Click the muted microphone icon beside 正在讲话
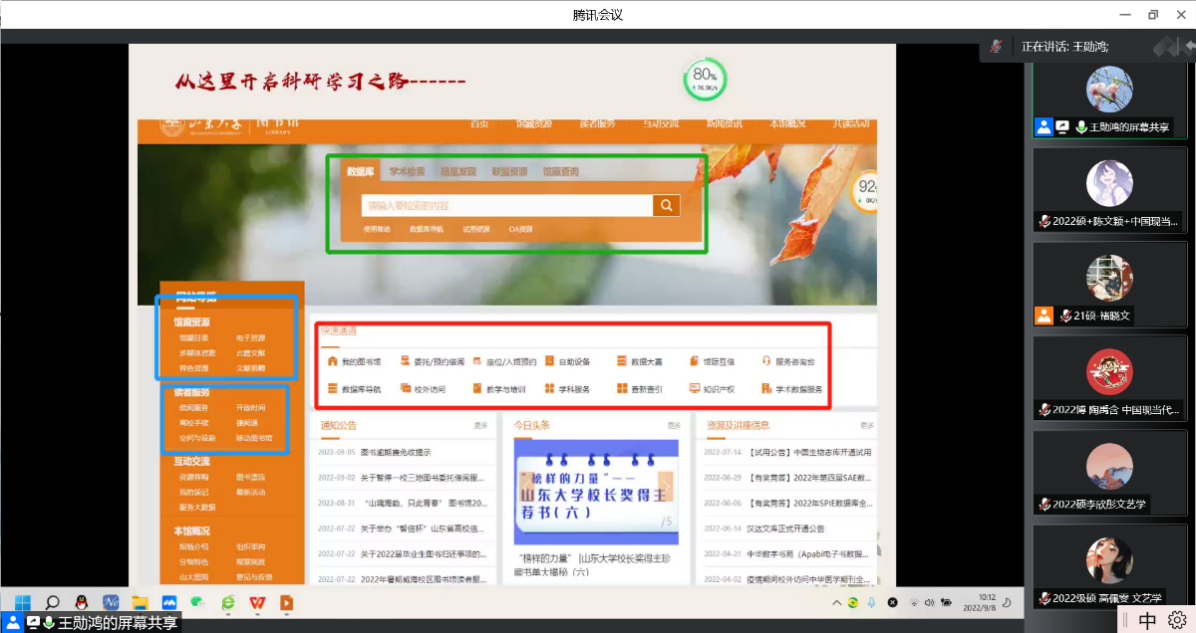1196x633 pixels. [996, 47]
